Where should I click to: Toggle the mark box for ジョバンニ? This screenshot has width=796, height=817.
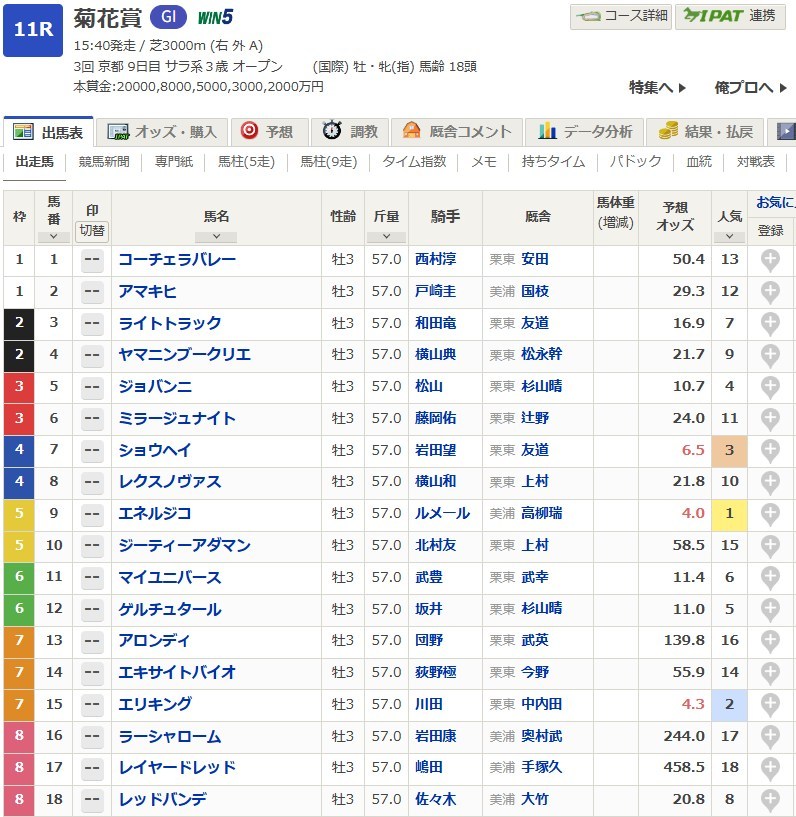click(x=92, y=387)
